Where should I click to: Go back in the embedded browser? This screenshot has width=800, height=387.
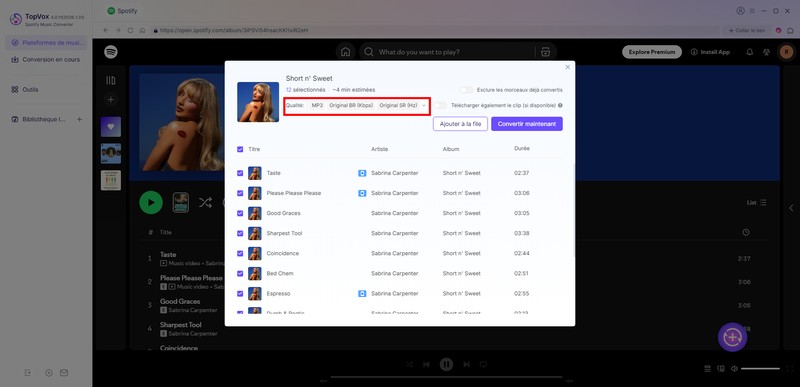pyautogui.click(x=106, y=31)
